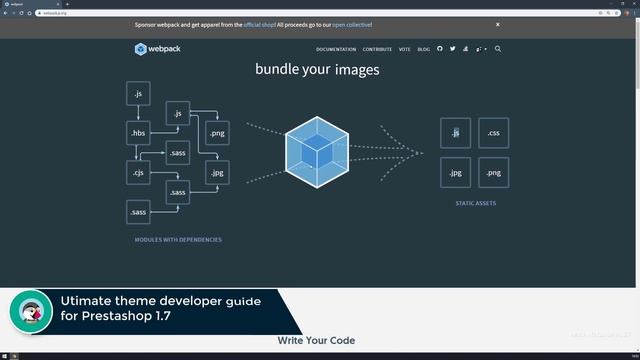Click the 'MODULES WITH DEPENDENCIES' label
The image size is (640, 360).
coord(178,240)
